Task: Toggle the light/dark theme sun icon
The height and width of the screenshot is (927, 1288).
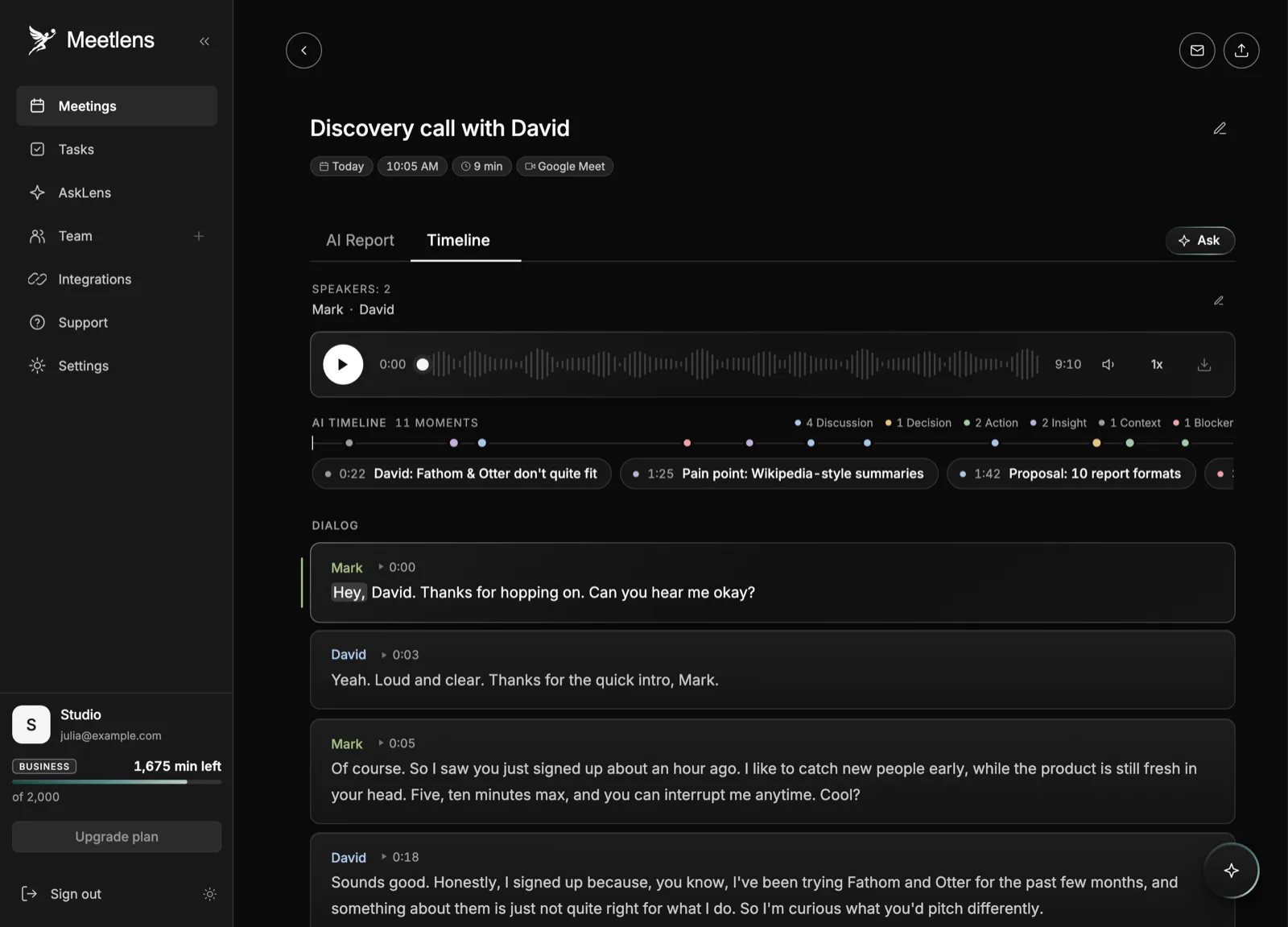Action: (210, 894)
